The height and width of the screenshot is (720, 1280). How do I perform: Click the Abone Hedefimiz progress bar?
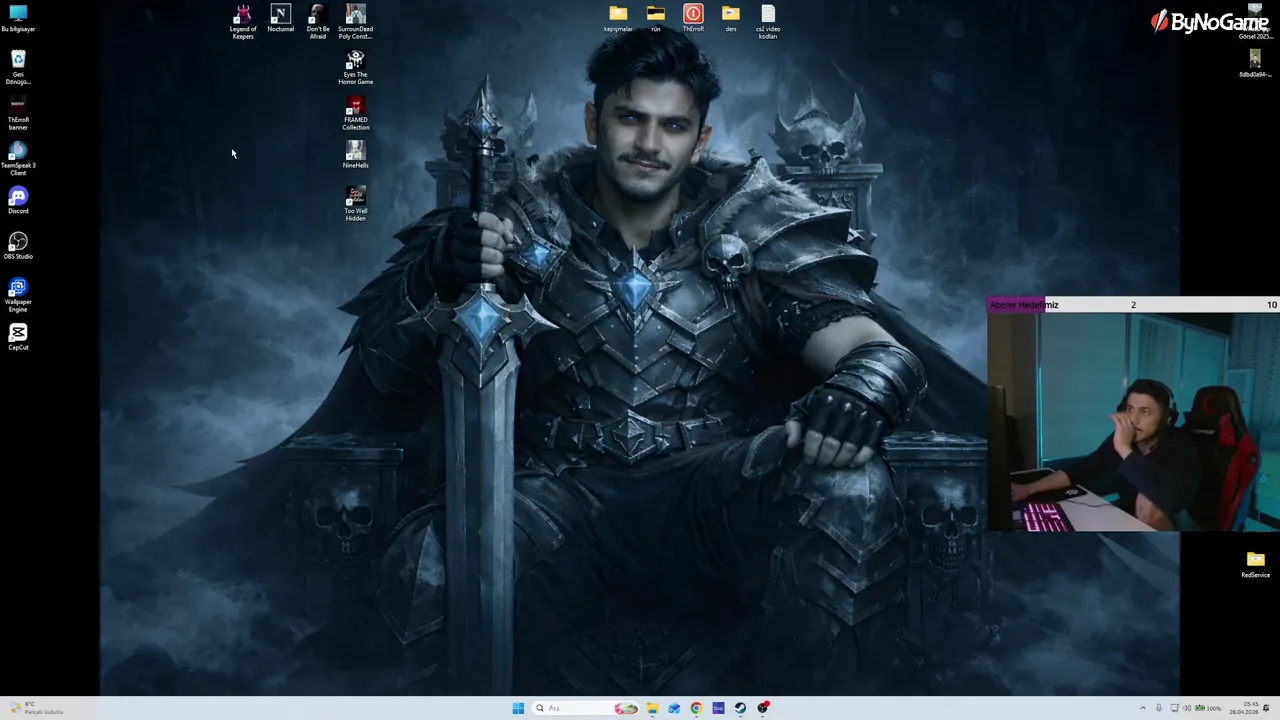(x=1133, y=305)
